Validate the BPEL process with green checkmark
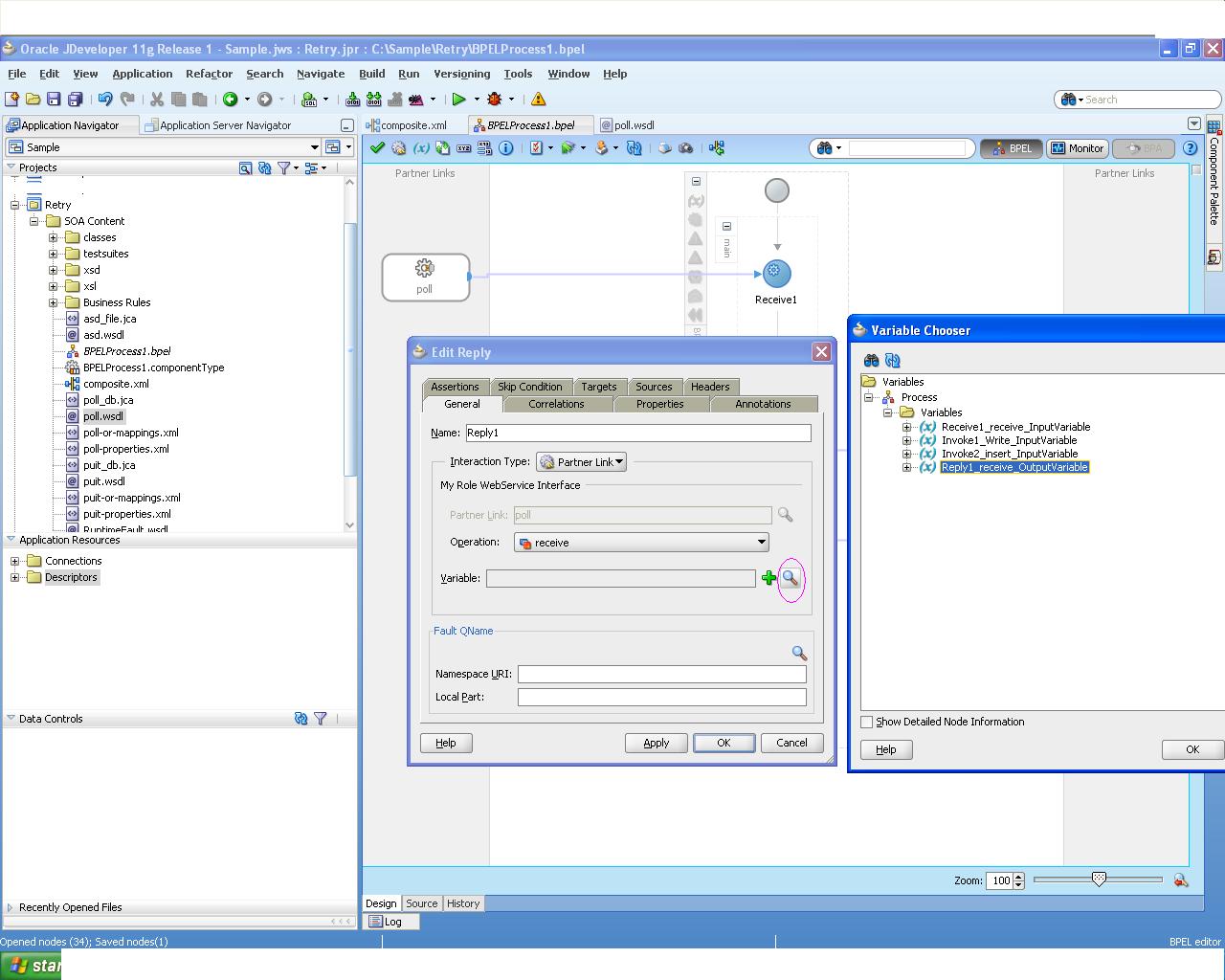 point(376,147)
